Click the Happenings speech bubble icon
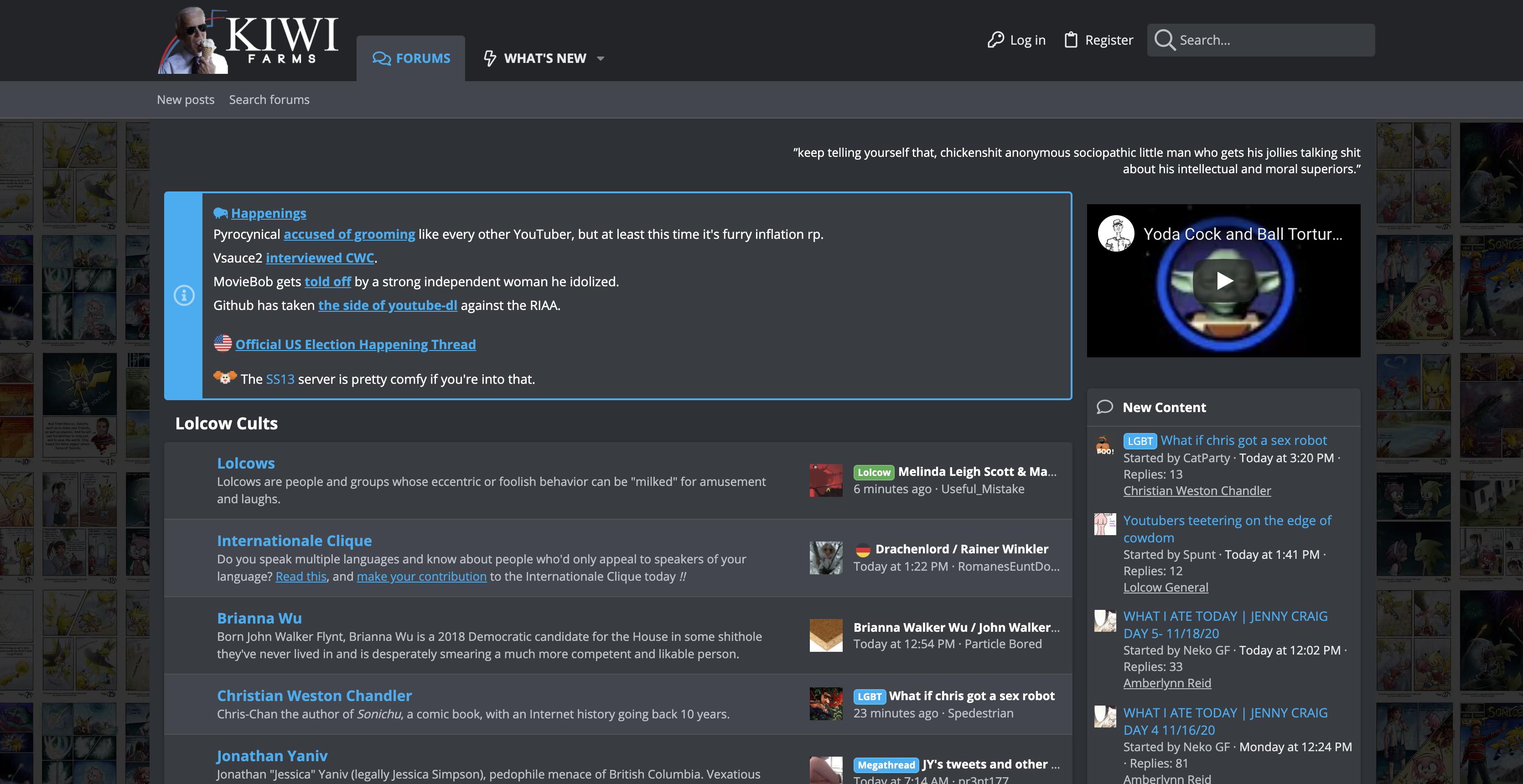This screenshot has height=784, width=1523. tap(221, 213)
